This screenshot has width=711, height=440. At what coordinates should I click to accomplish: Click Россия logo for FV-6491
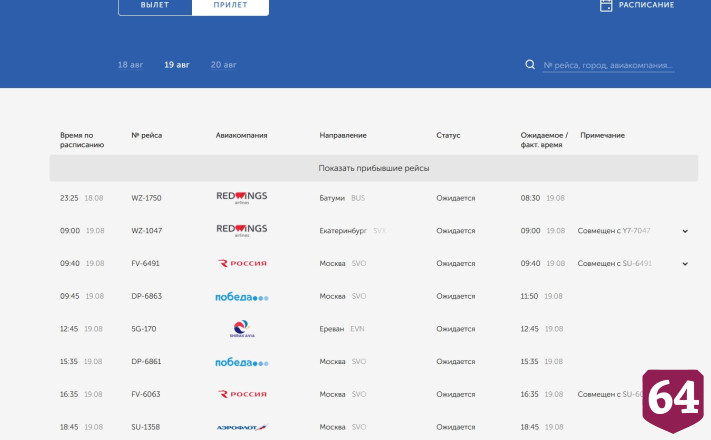coord(242,263)
